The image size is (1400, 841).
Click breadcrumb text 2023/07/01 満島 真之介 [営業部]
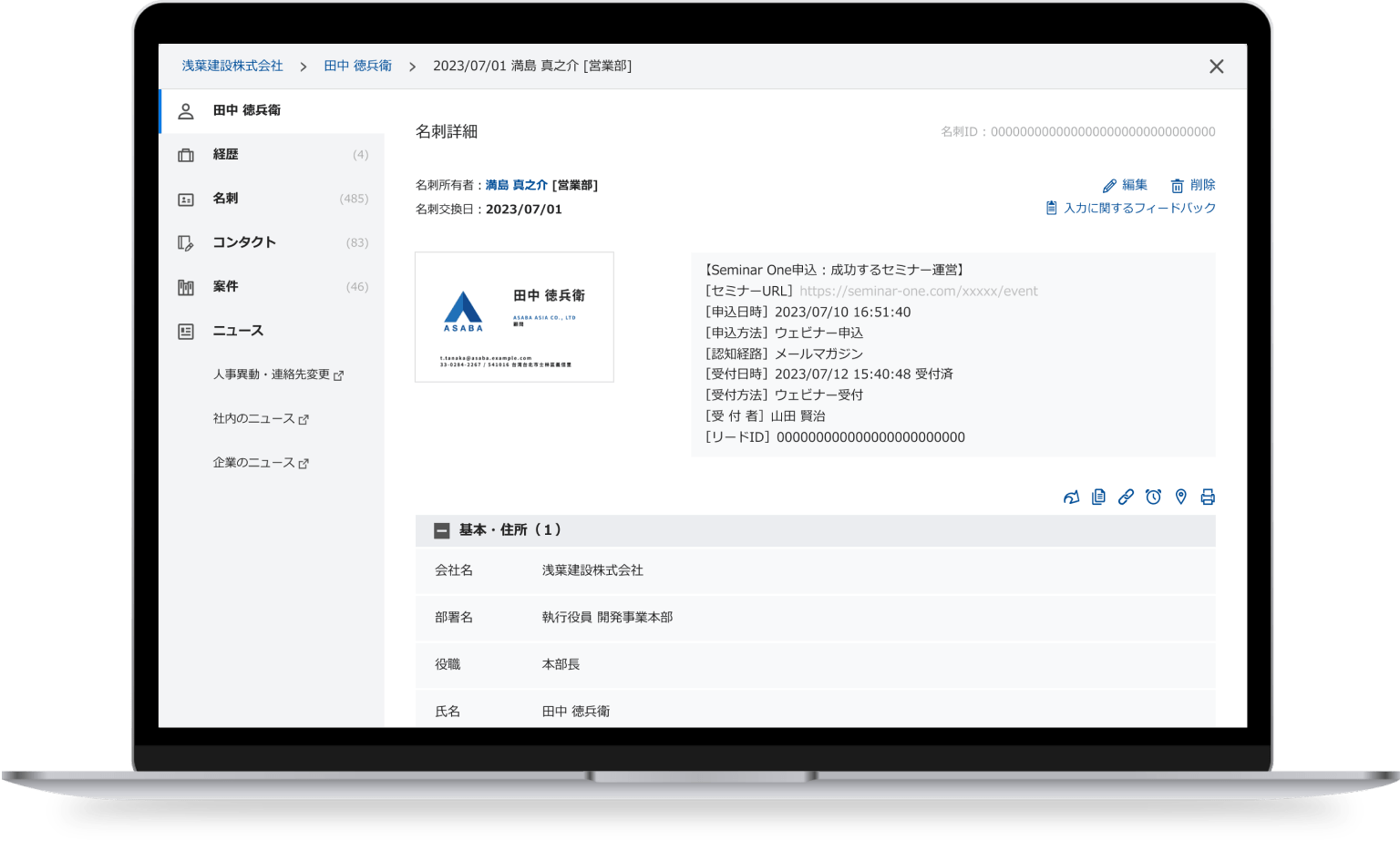pyautogui.click(x=532, y=66)
